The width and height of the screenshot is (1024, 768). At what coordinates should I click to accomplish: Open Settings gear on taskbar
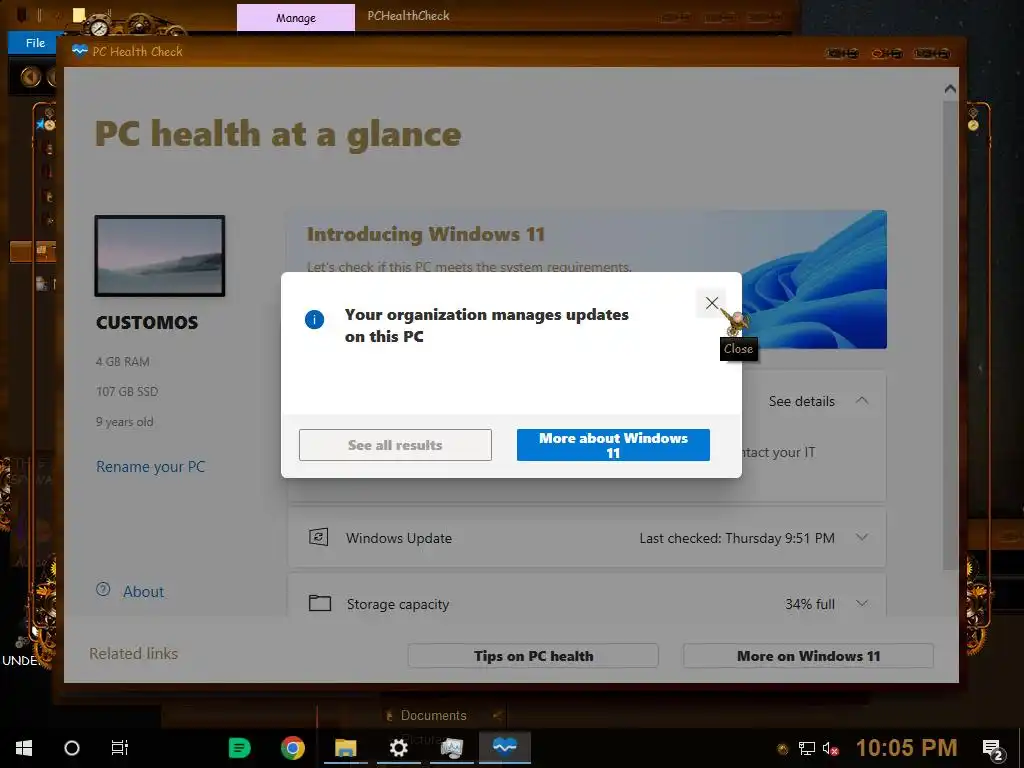(x=398, y=747)
